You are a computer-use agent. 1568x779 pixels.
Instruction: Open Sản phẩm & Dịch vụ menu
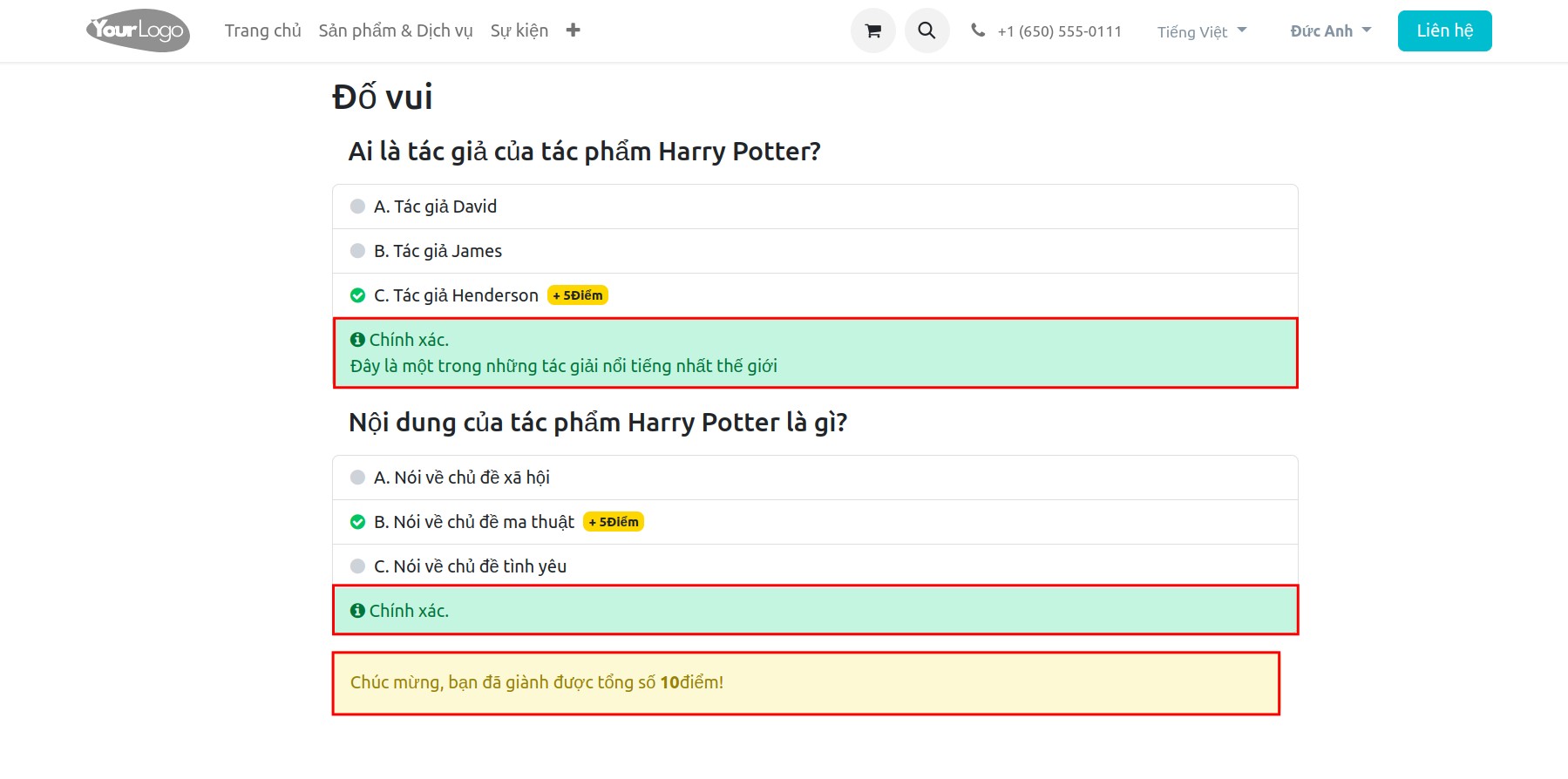(396, 30)
